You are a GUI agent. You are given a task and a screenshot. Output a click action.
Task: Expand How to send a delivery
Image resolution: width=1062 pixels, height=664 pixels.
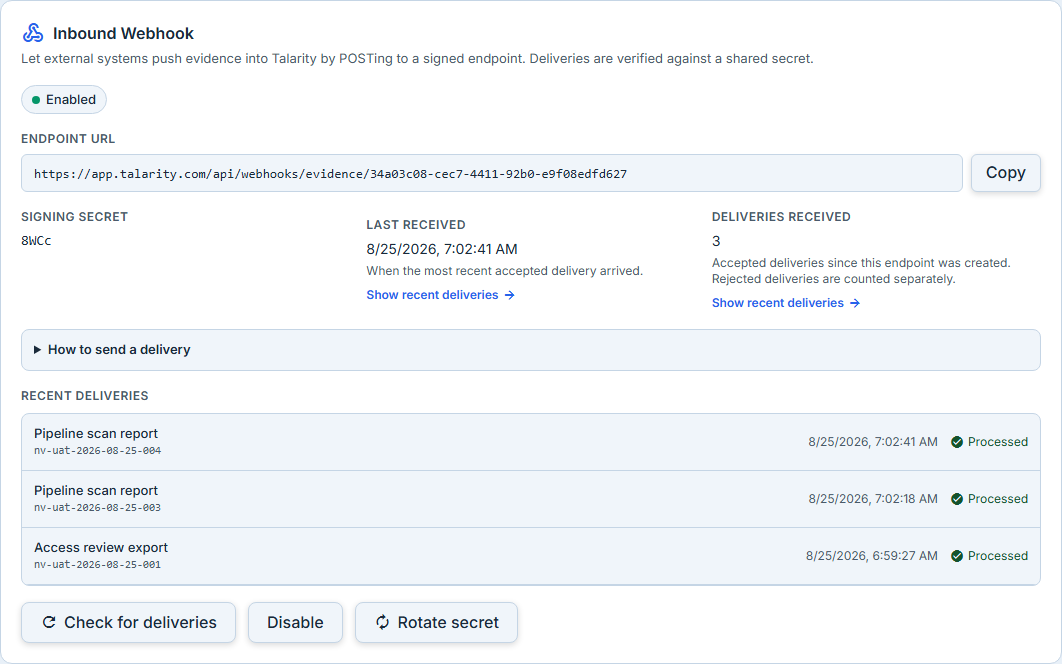click(530, 350)
